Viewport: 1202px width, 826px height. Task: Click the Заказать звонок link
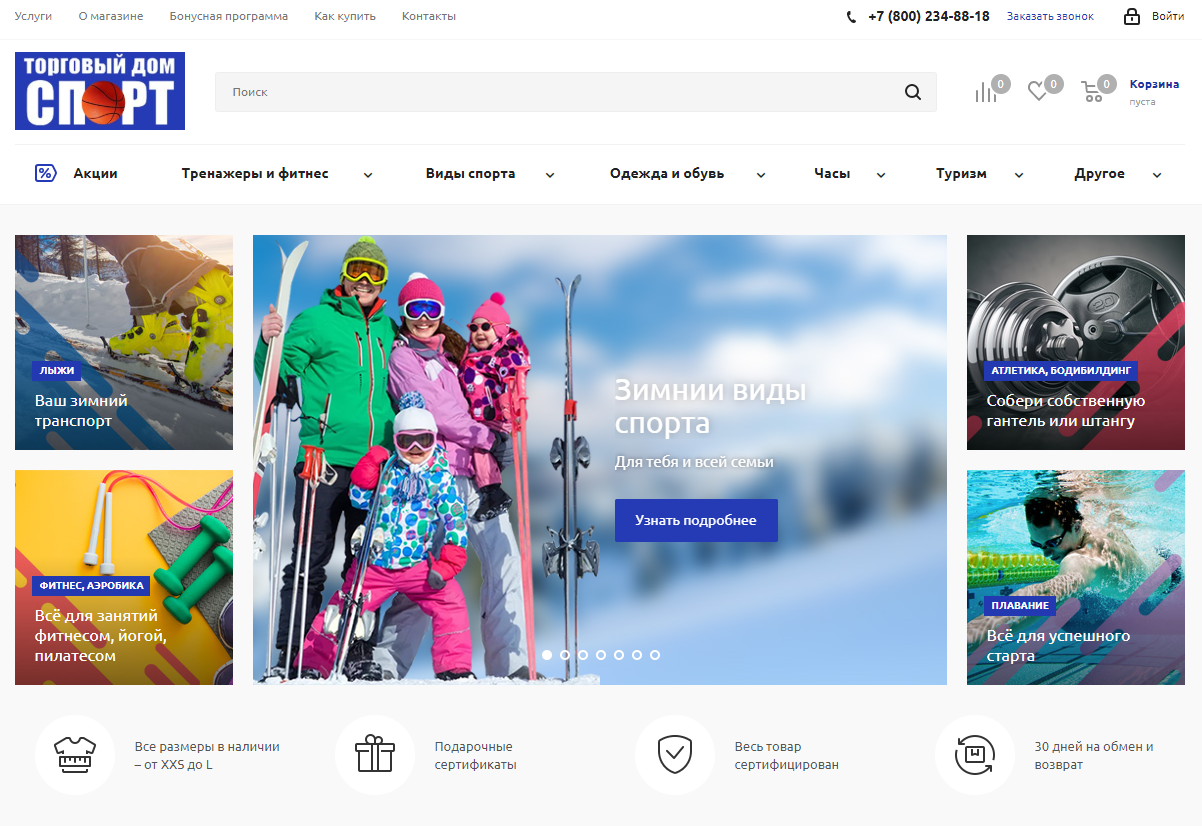pos(1050,16)
